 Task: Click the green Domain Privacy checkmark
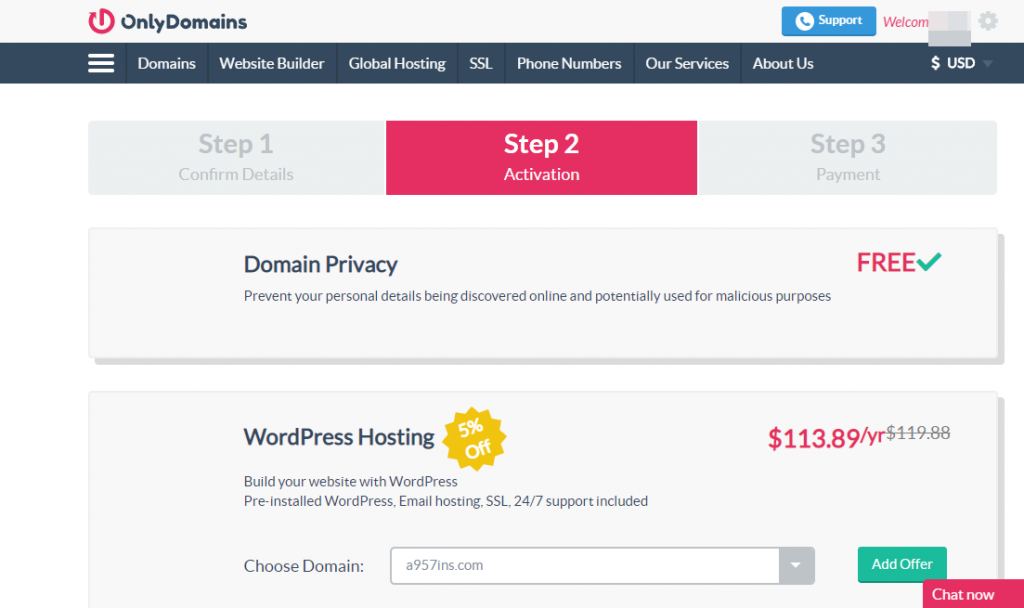click(x=929, y=262)
